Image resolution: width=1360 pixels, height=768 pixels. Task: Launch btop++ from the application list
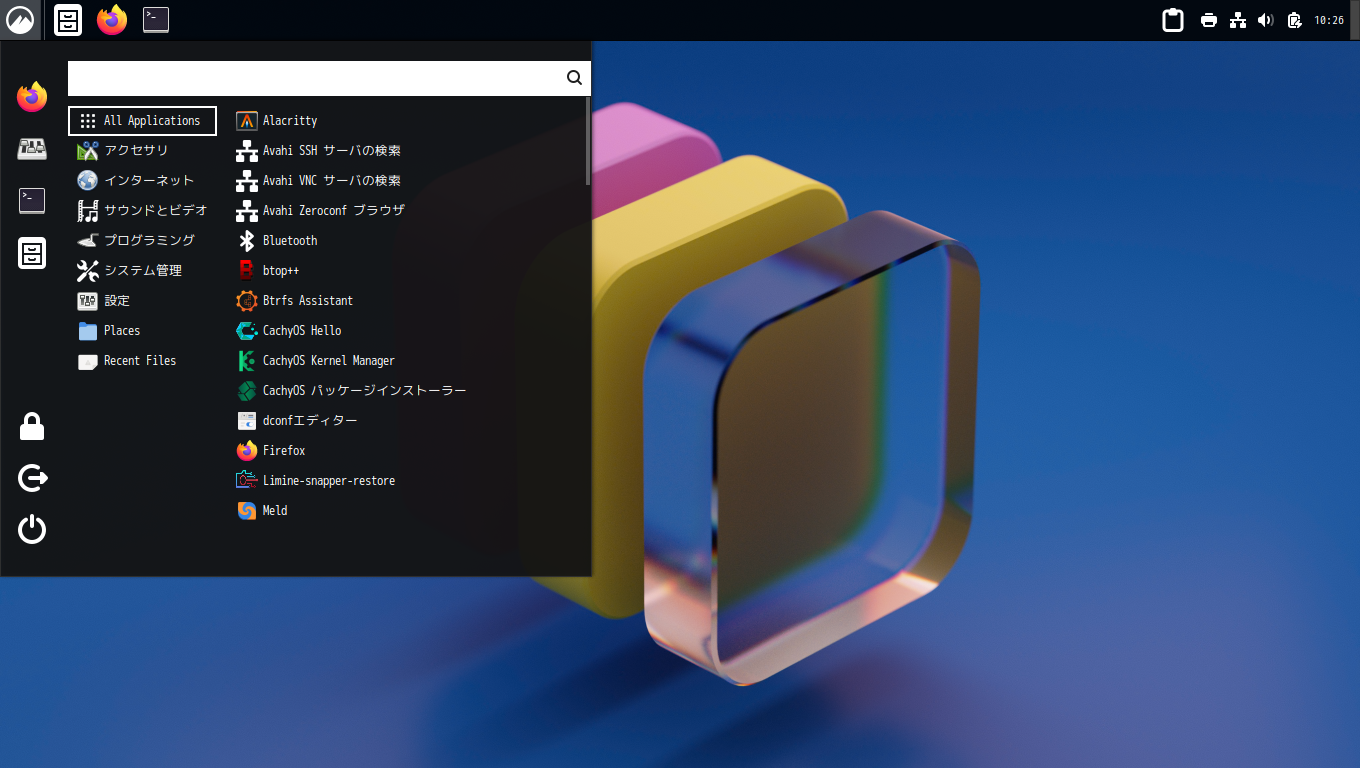click(x=405, y=271)
